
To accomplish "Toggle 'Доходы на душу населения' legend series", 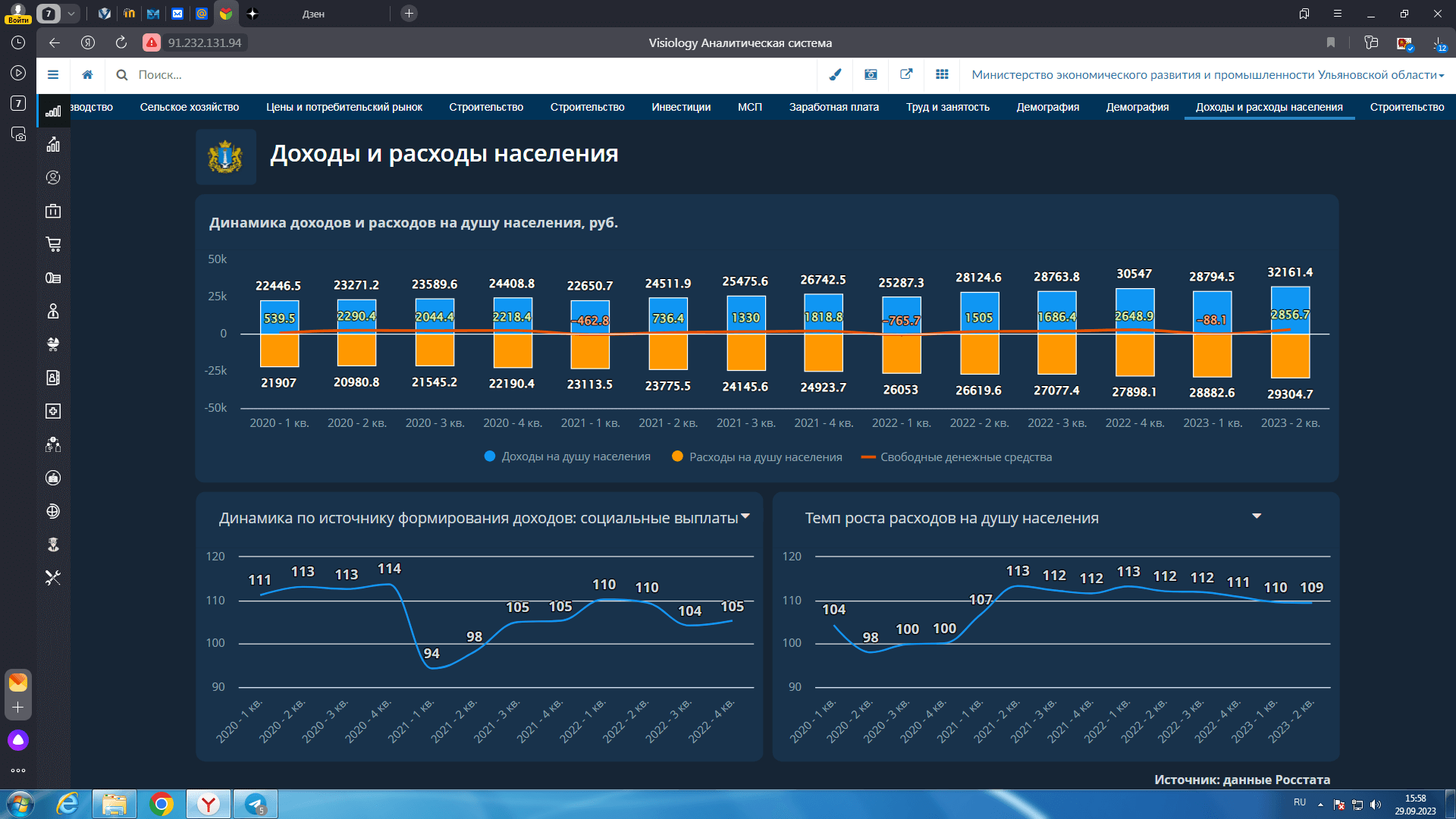I will tap(567, 457).
